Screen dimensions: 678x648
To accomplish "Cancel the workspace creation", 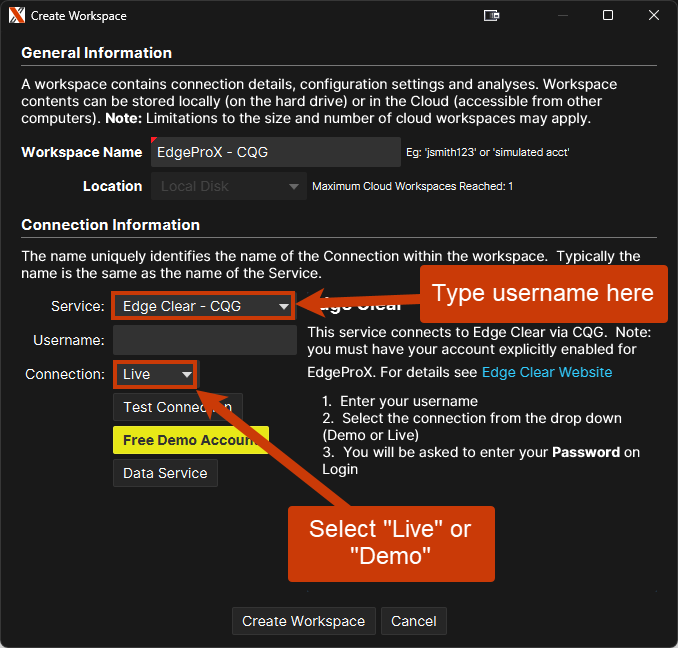I will [x=413, y=621].
